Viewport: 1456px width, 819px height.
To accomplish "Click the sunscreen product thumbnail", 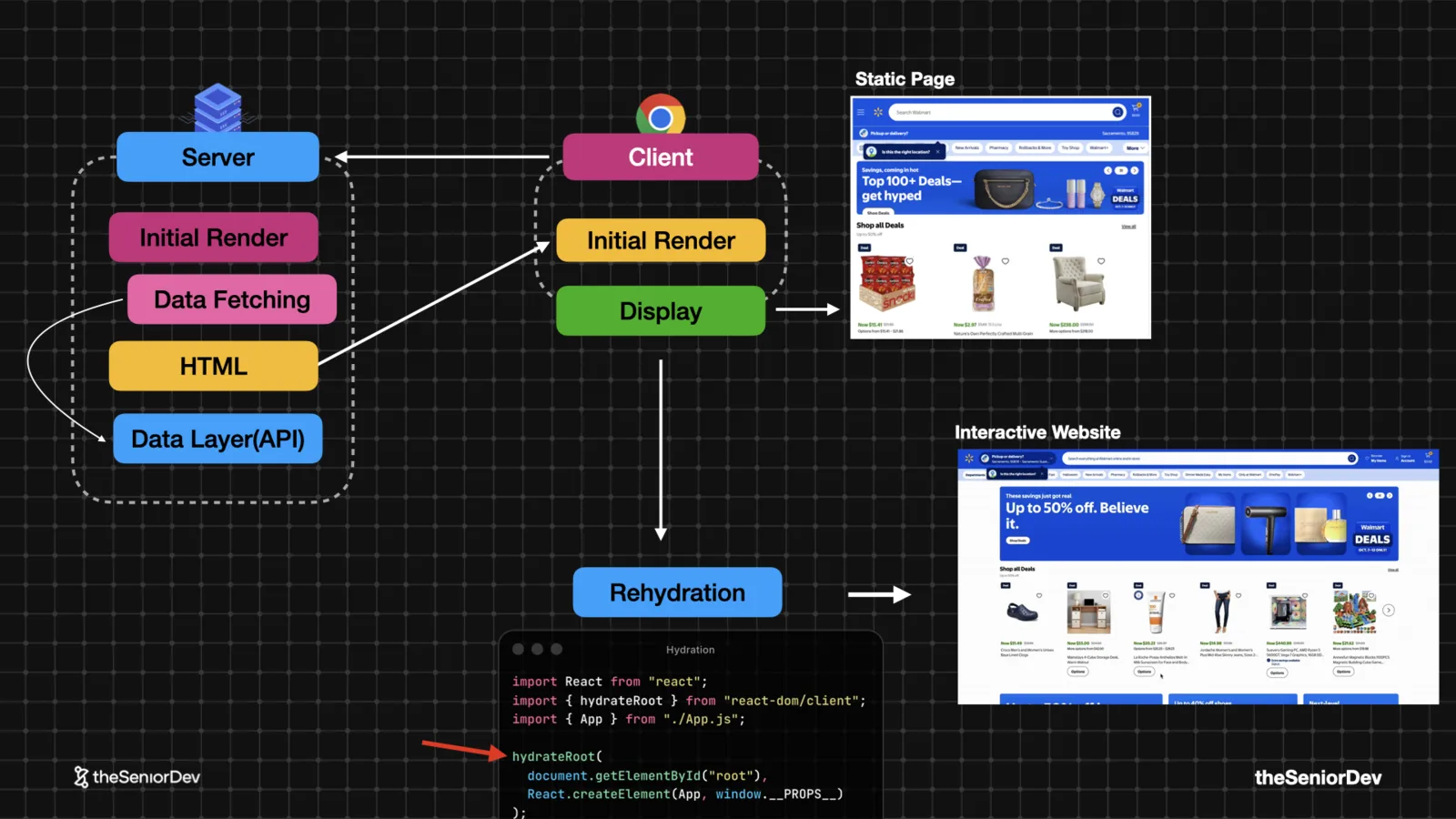I will coord(1156,612).
